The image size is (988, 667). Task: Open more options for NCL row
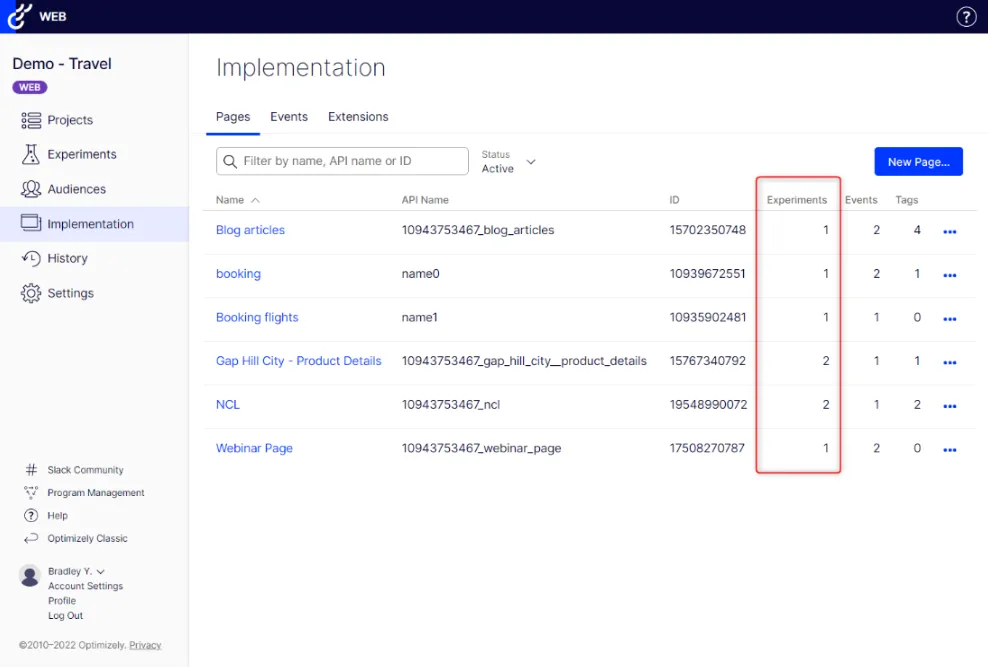pos(950,406)
